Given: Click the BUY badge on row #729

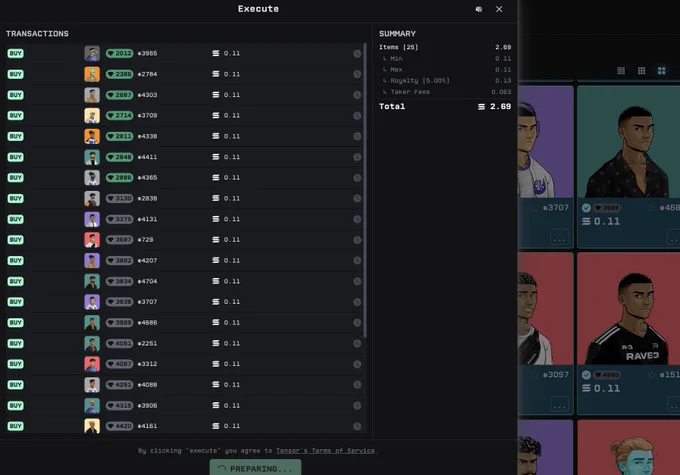Looking at the screenshot, I should click(15, 239).
